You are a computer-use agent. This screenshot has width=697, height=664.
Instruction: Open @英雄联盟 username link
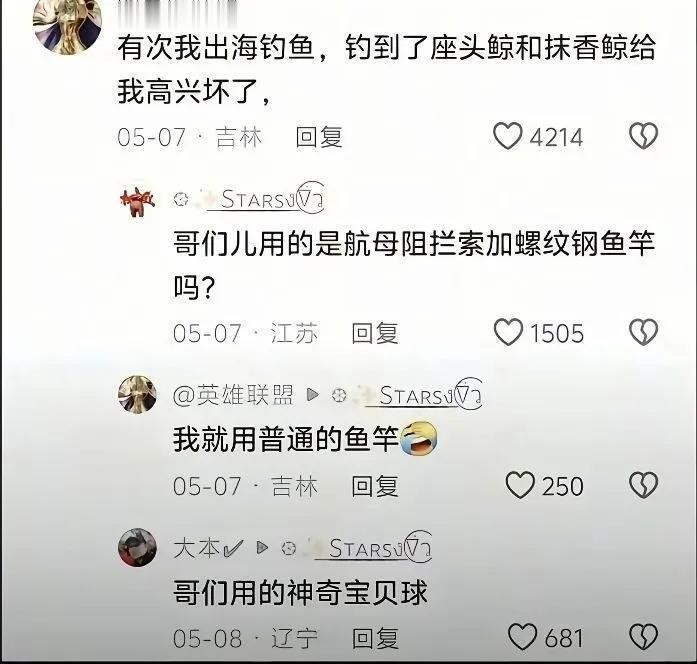[233, 395]
